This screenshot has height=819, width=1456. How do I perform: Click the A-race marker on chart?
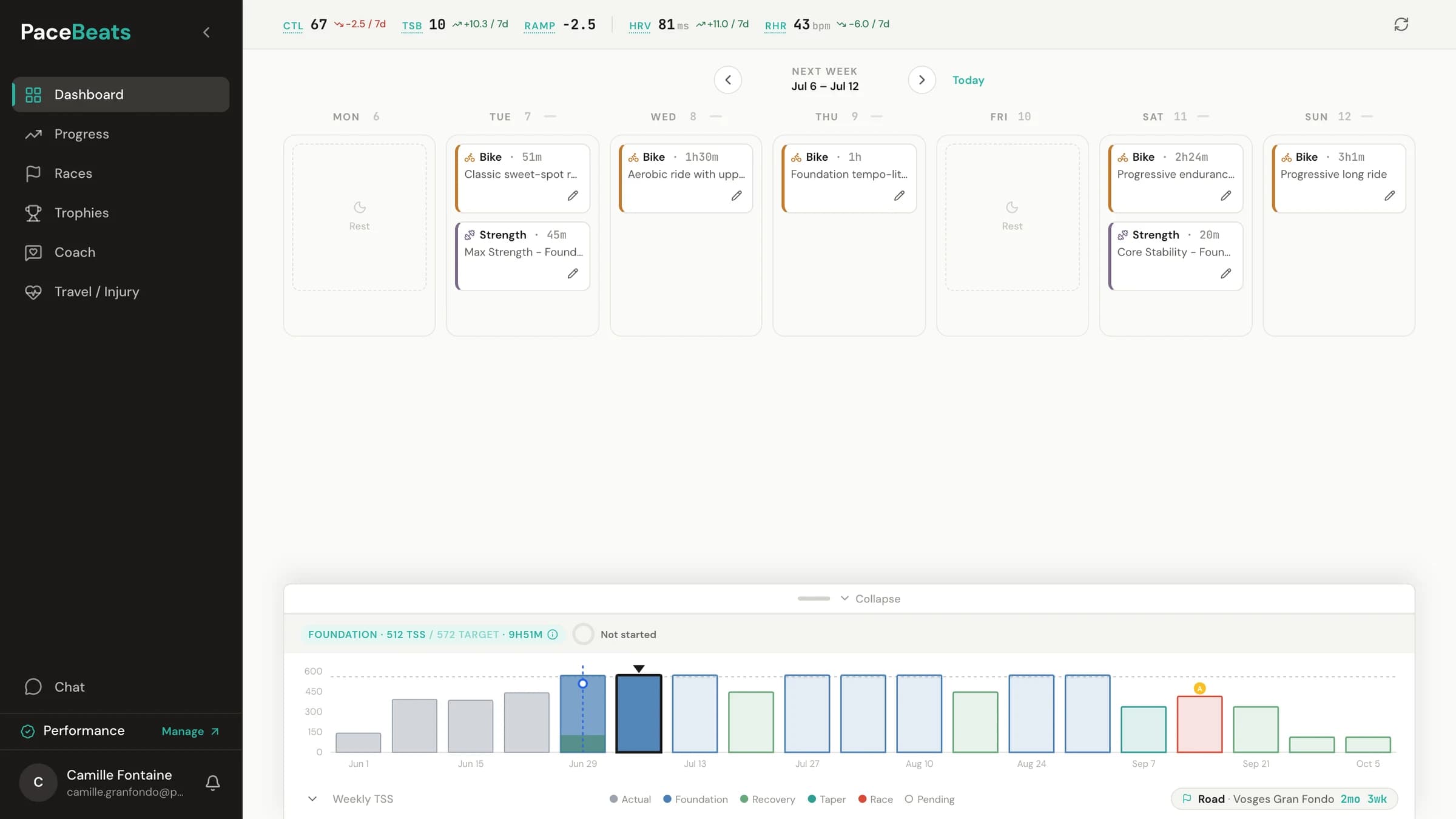[1199, 689]
